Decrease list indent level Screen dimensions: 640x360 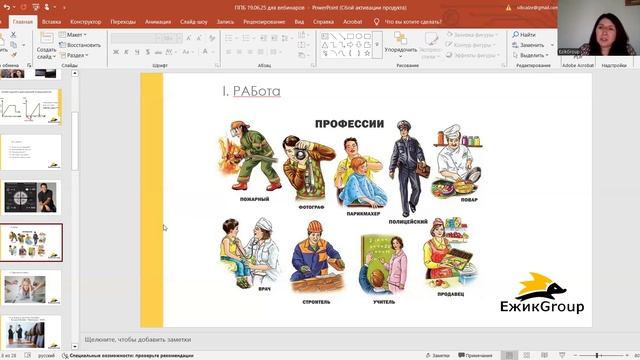click(x=263, y=38)
